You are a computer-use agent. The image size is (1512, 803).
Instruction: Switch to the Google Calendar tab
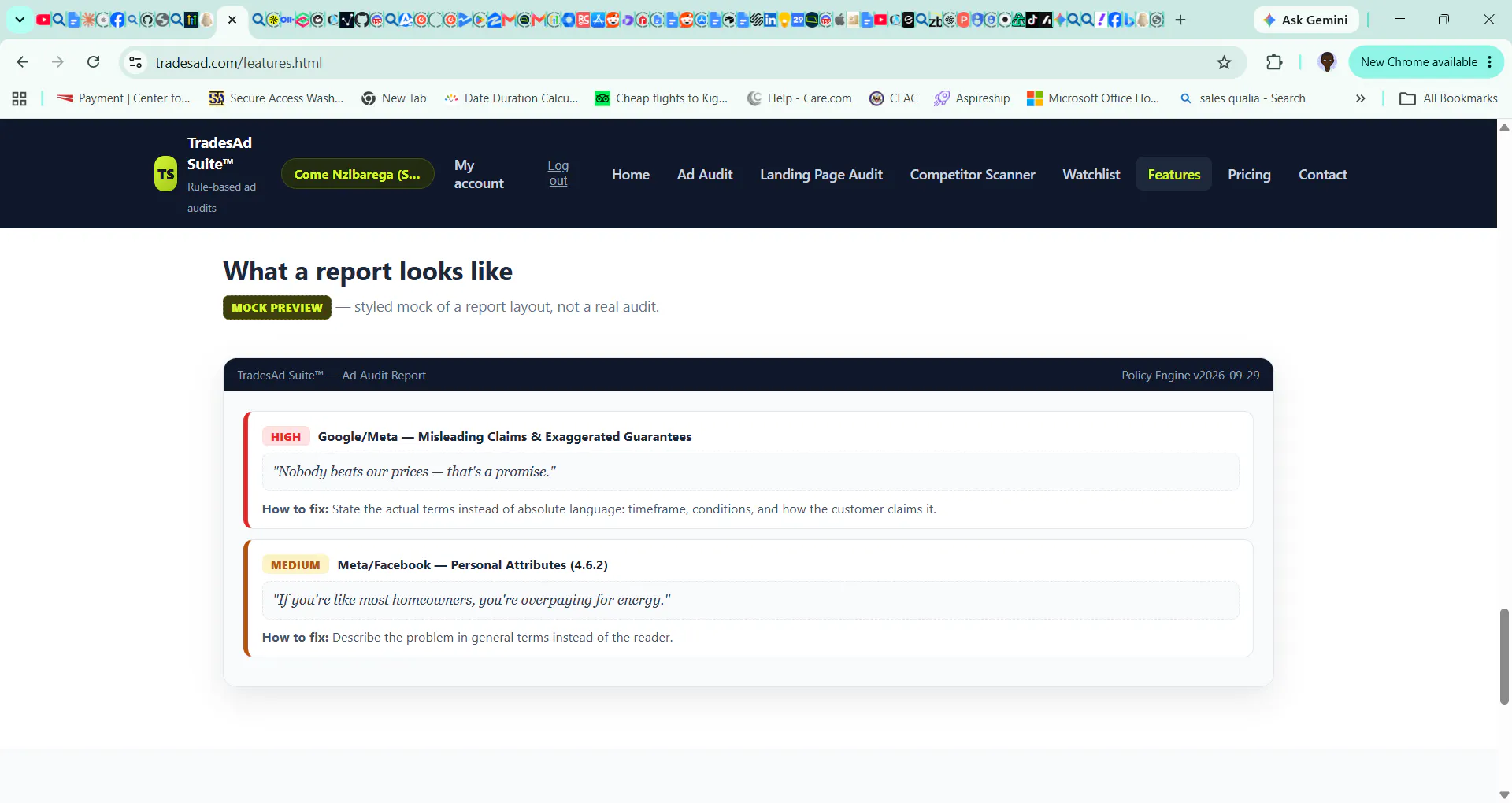[x=798, y=20]
